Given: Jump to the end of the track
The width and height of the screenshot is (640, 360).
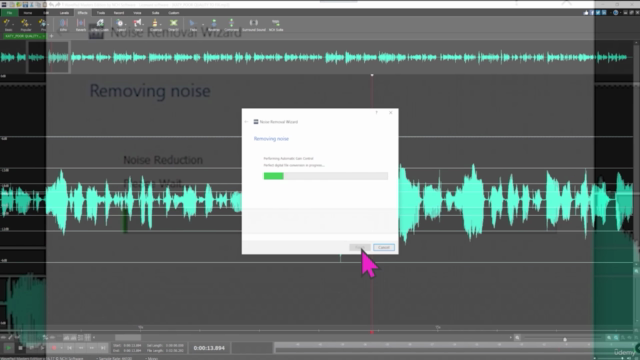Looking at the screenshot, I should click(x=103, y=348).
